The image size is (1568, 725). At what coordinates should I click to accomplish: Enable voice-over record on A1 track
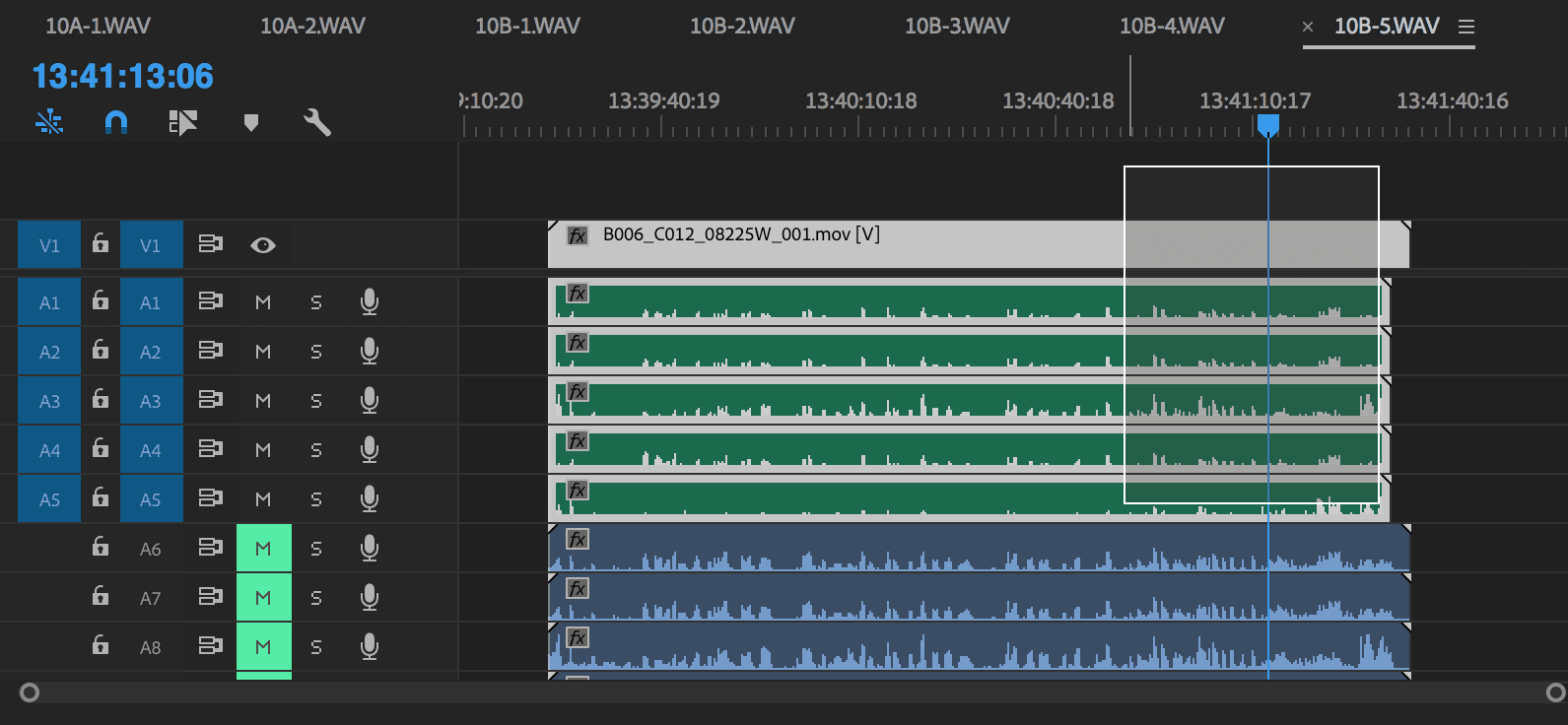(x=370, y=302)
